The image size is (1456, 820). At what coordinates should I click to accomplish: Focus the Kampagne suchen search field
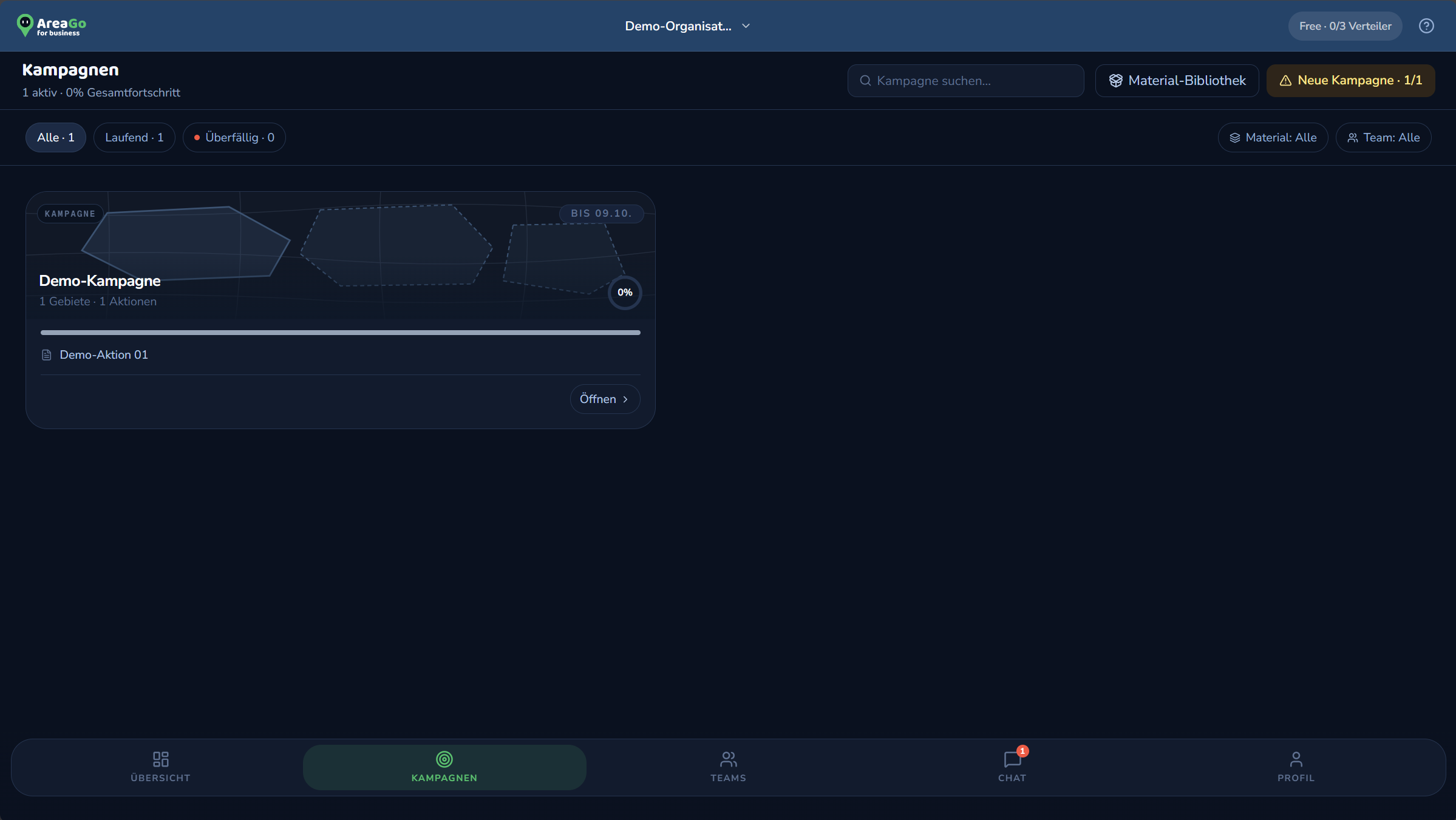click(965, 81)
